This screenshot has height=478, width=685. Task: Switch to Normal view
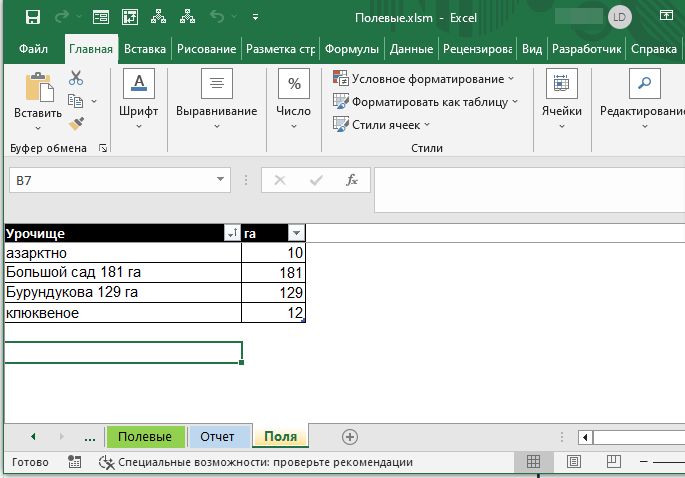tap(533, 461)
